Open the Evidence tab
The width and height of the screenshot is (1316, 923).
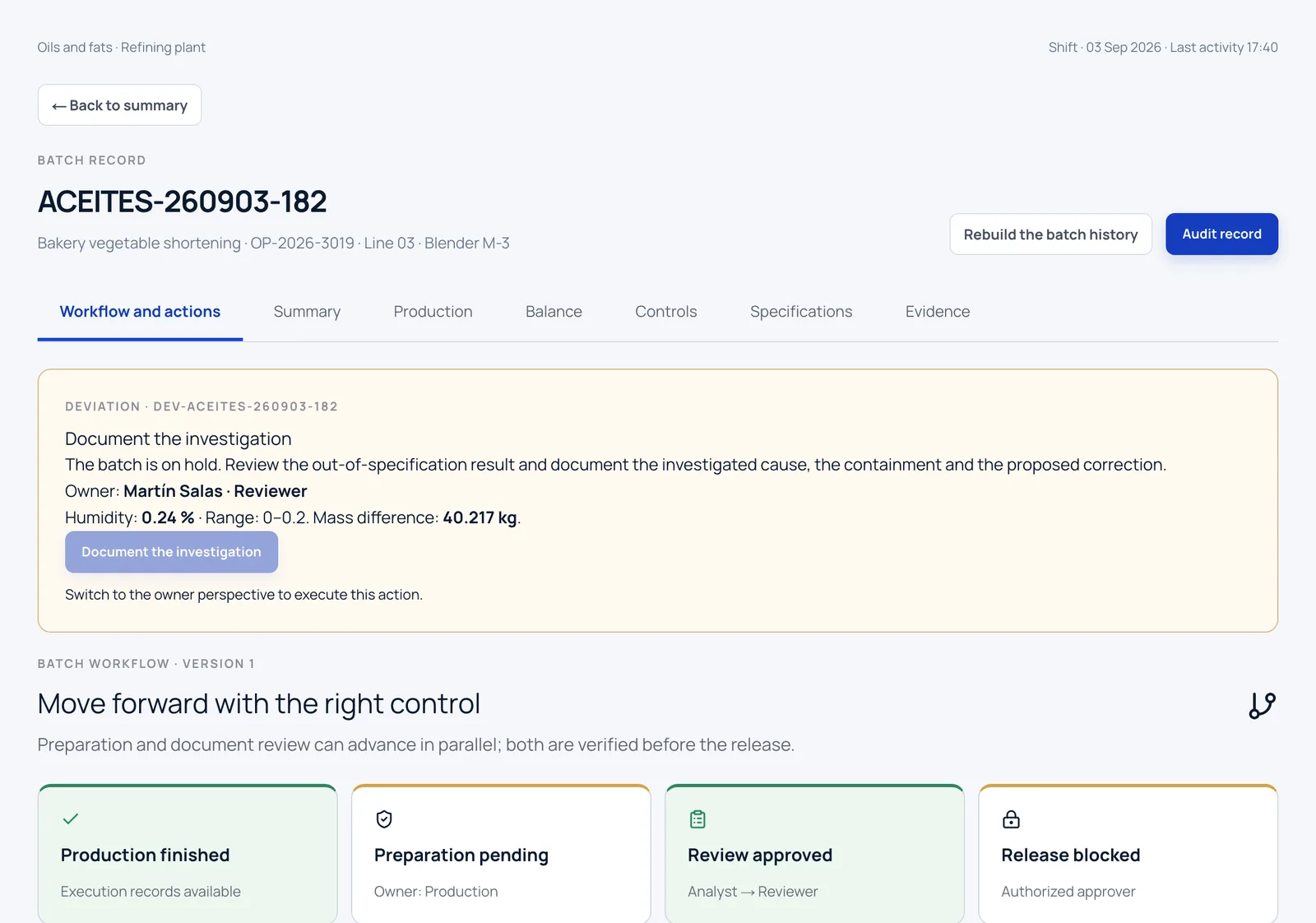(x=938, y=312)
